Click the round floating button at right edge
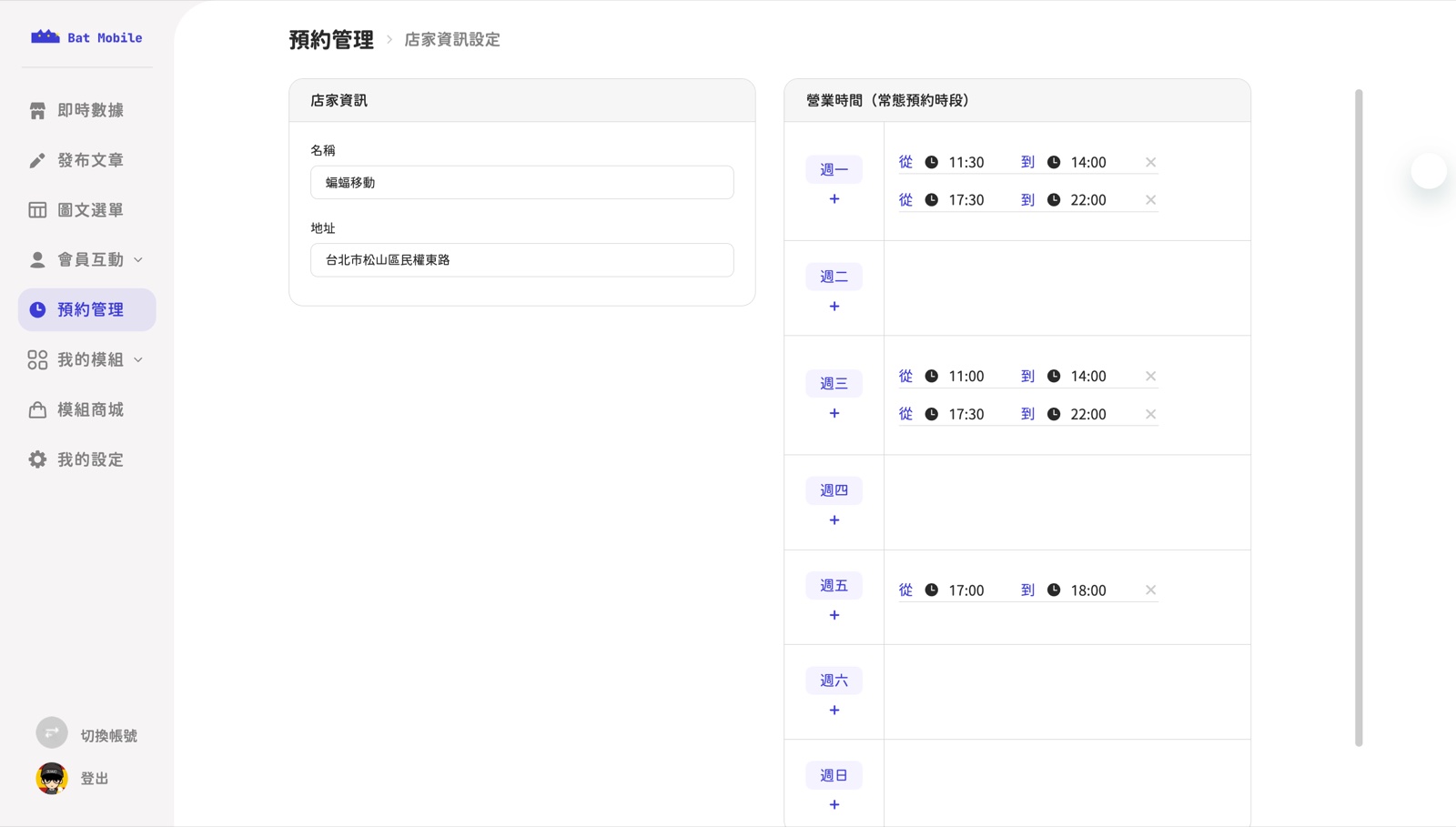1456x827 pixels. pyautogui.click(x=1429, y=171)
